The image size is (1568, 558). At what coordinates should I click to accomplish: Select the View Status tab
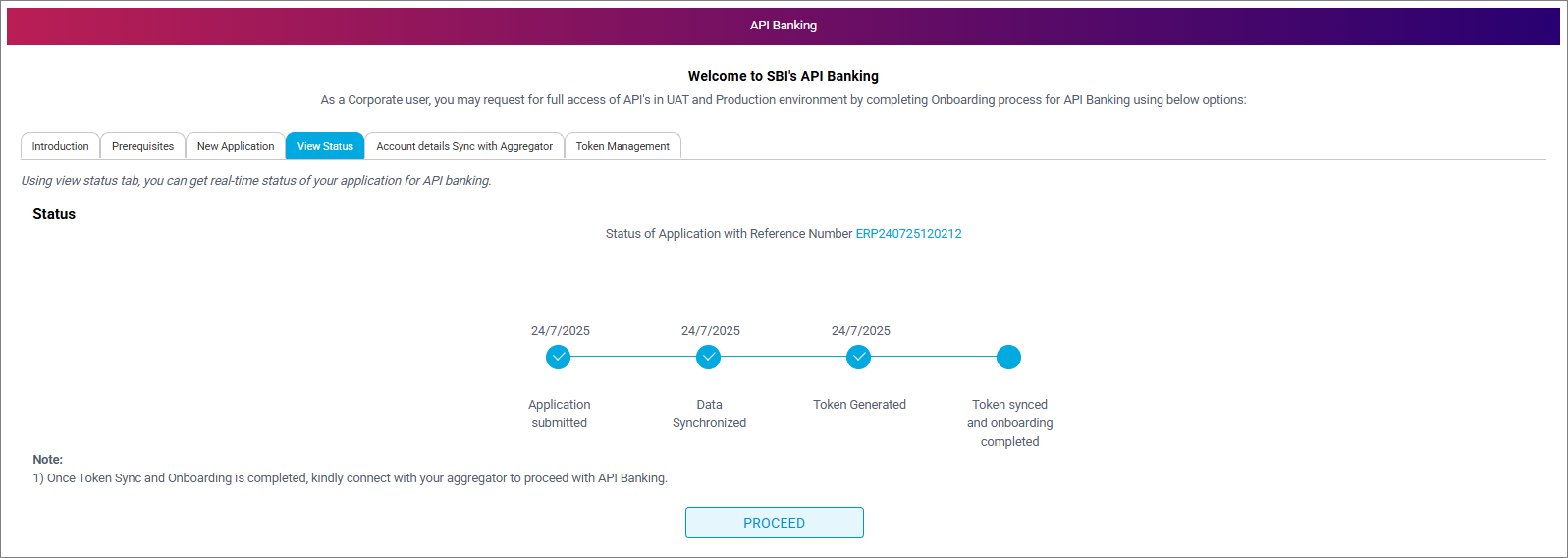pyautogui.click(x=325, y=146)
